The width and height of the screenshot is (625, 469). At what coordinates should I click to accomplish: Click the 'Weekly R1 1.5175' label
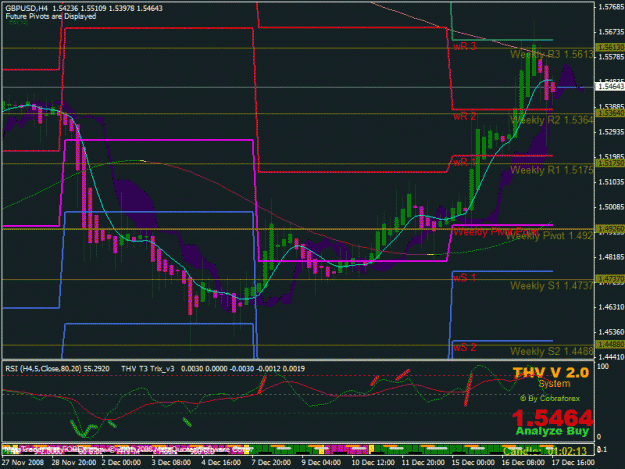click(x=552, y=170)
